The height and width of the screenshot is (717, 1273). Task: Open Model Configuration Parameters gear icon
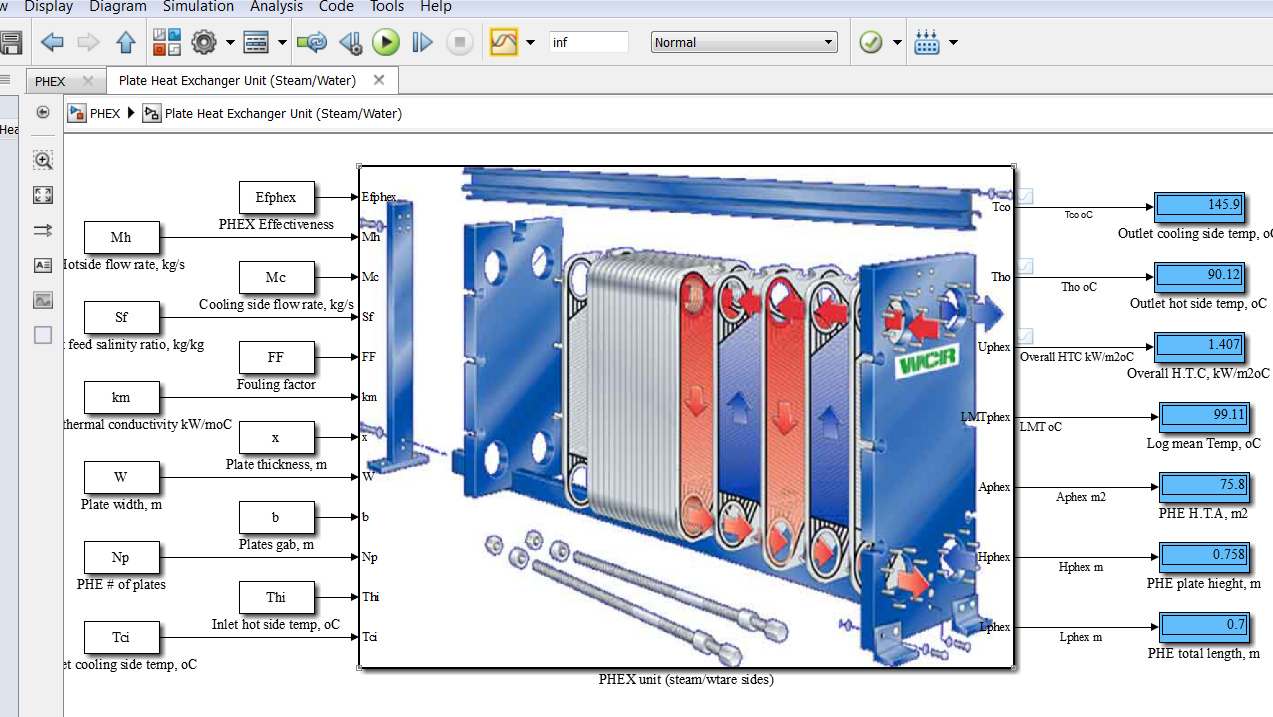point(203,41)
